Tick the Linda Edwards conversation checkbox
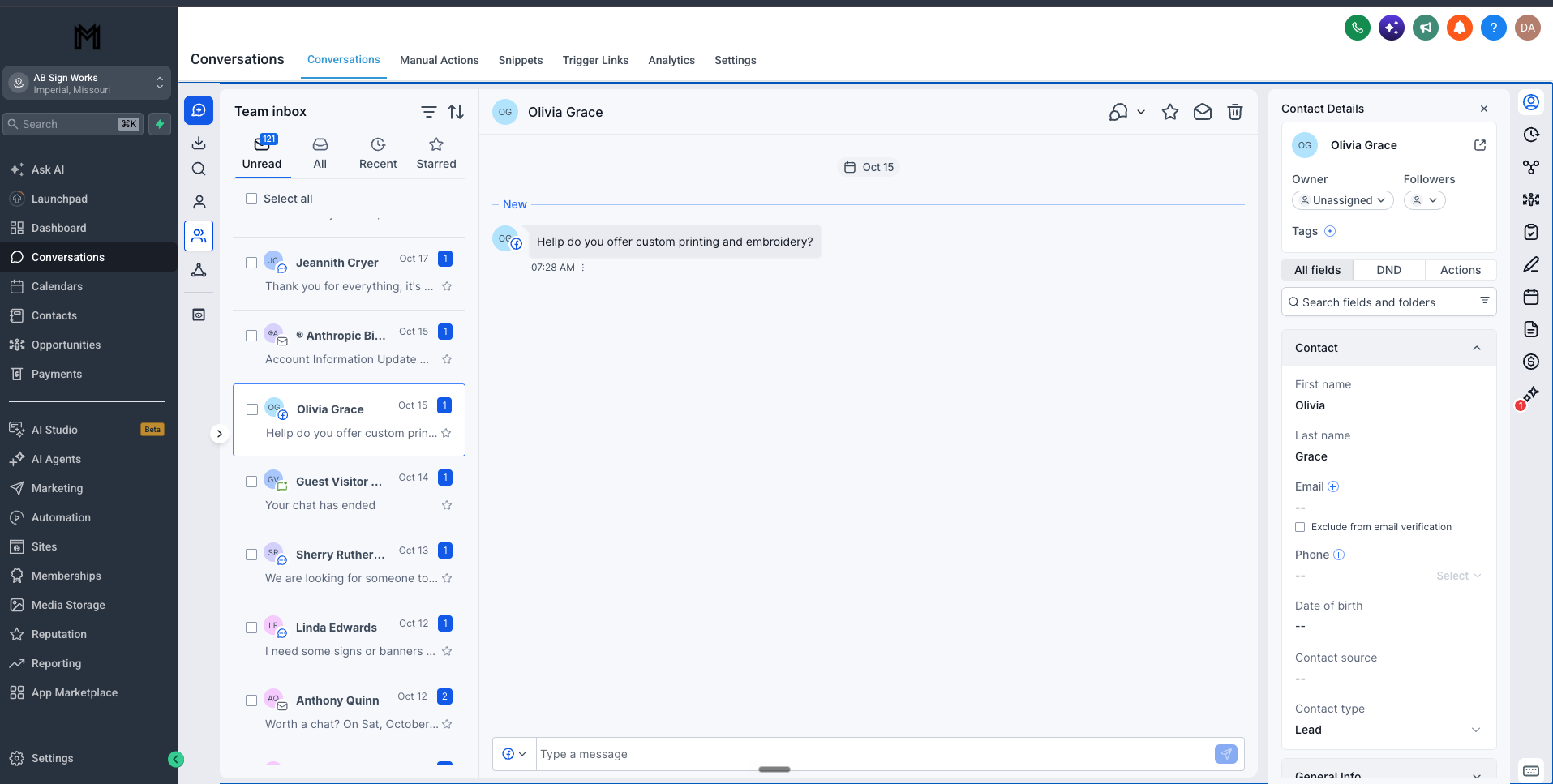The width and height of the screenshot is (1553, 784). 251,628
